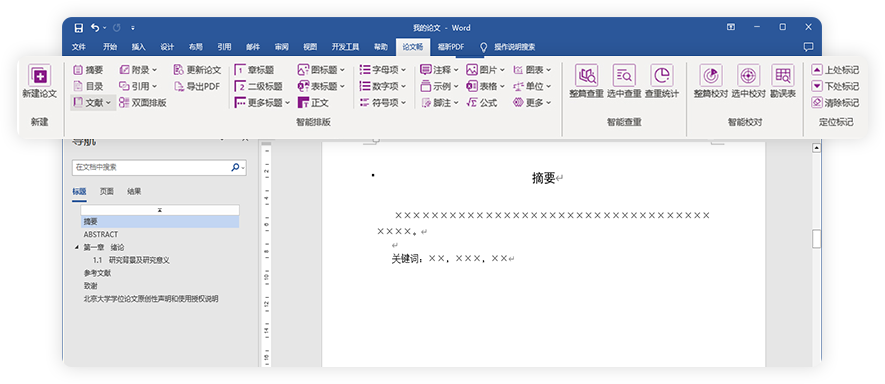The height and width of the screenshot is (384, 885).
Task: Switch to the 开始 Home tab
Action: point(110,47)
